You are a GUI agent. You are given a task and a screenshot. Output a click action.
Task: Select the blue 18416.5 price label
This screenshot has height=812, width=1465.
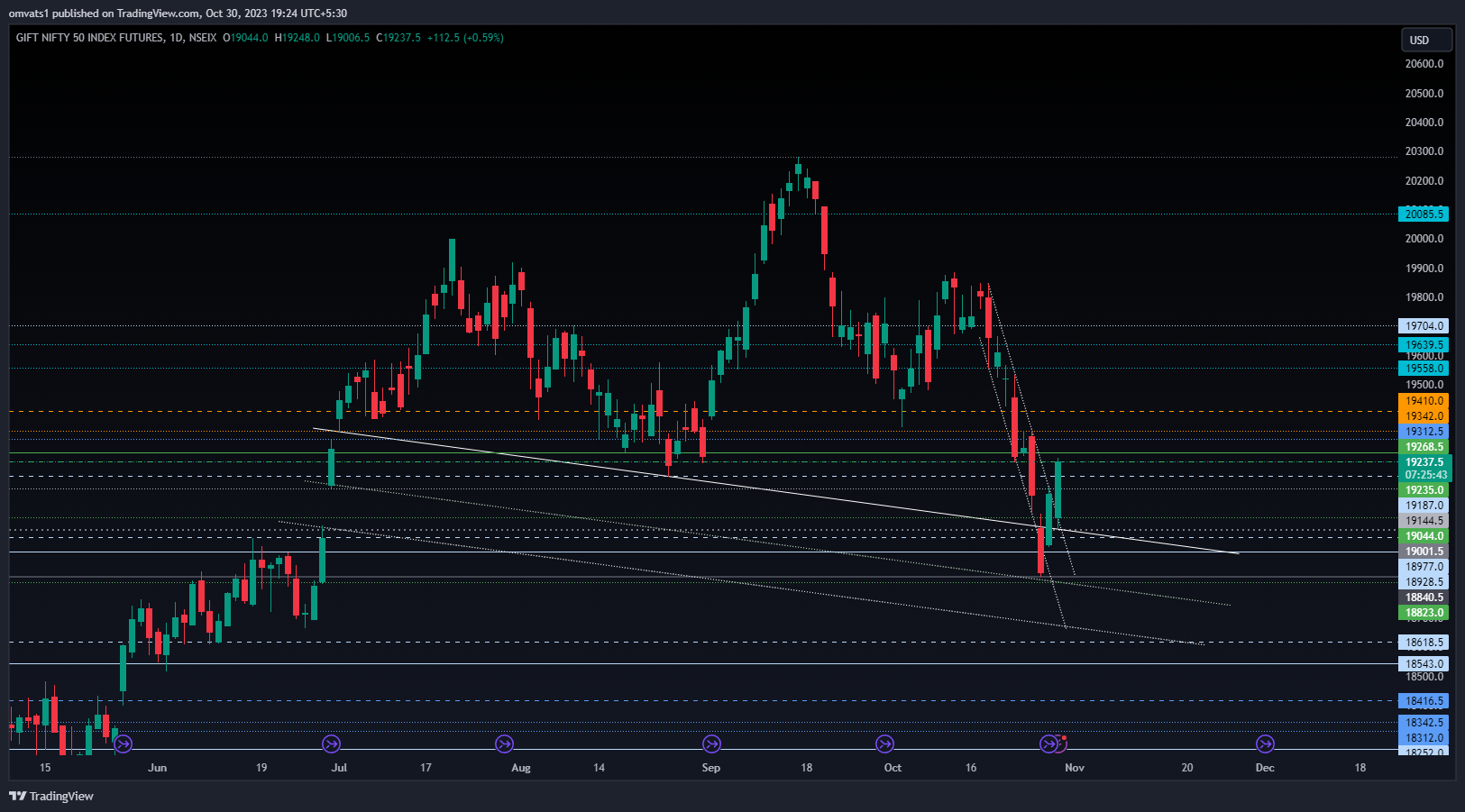[x=1424, y=701]
